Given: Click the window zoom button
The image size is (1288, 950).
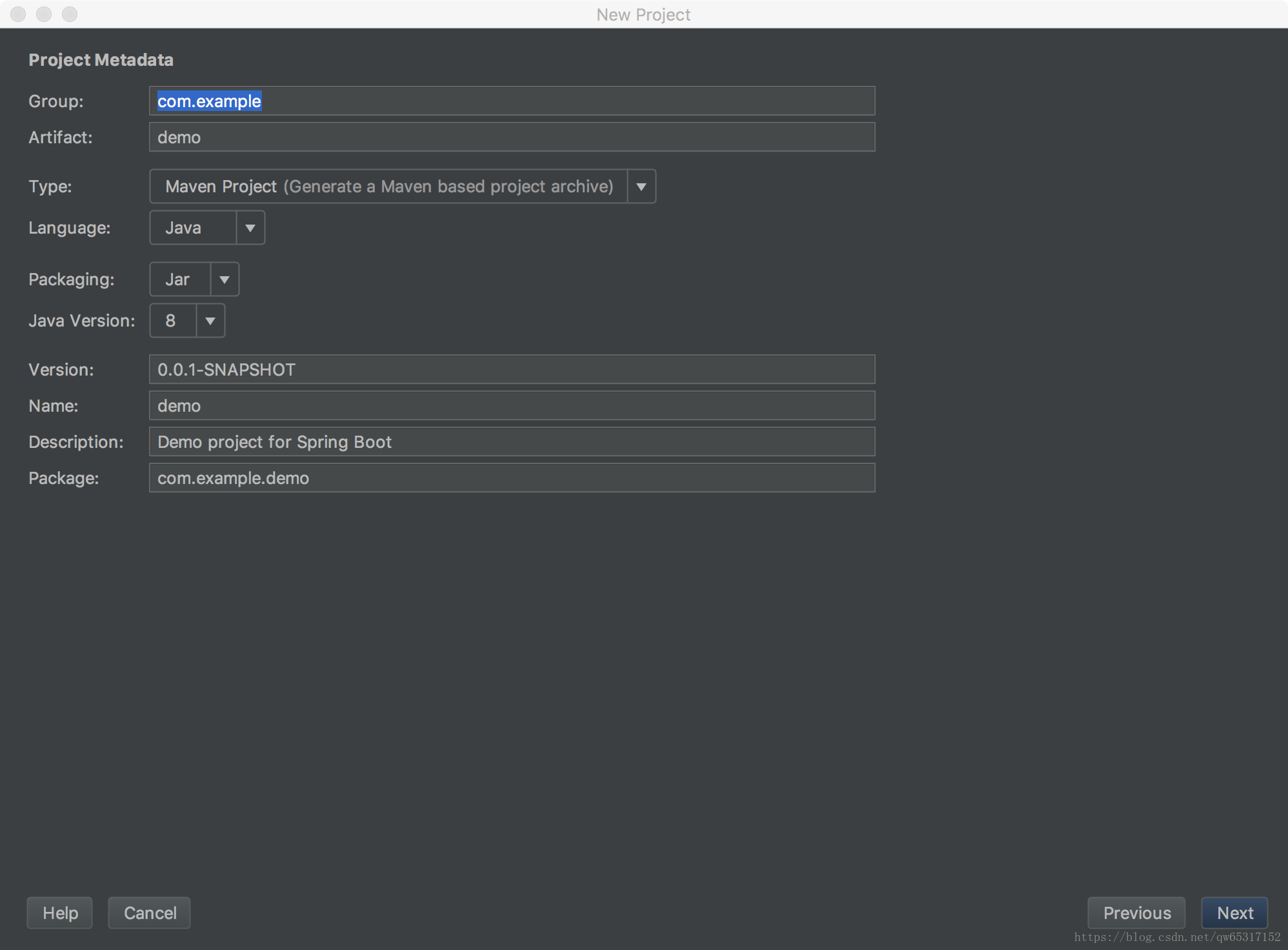Looking at the screenshot, I should click(x=70, y=14).
